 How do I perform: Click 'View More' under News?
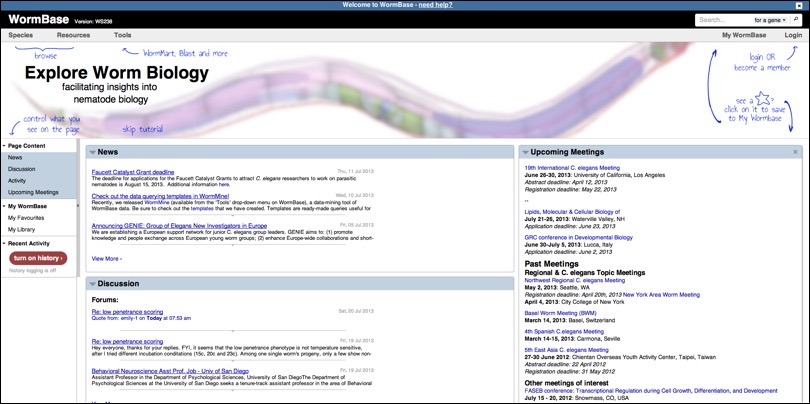click(106, 258)
